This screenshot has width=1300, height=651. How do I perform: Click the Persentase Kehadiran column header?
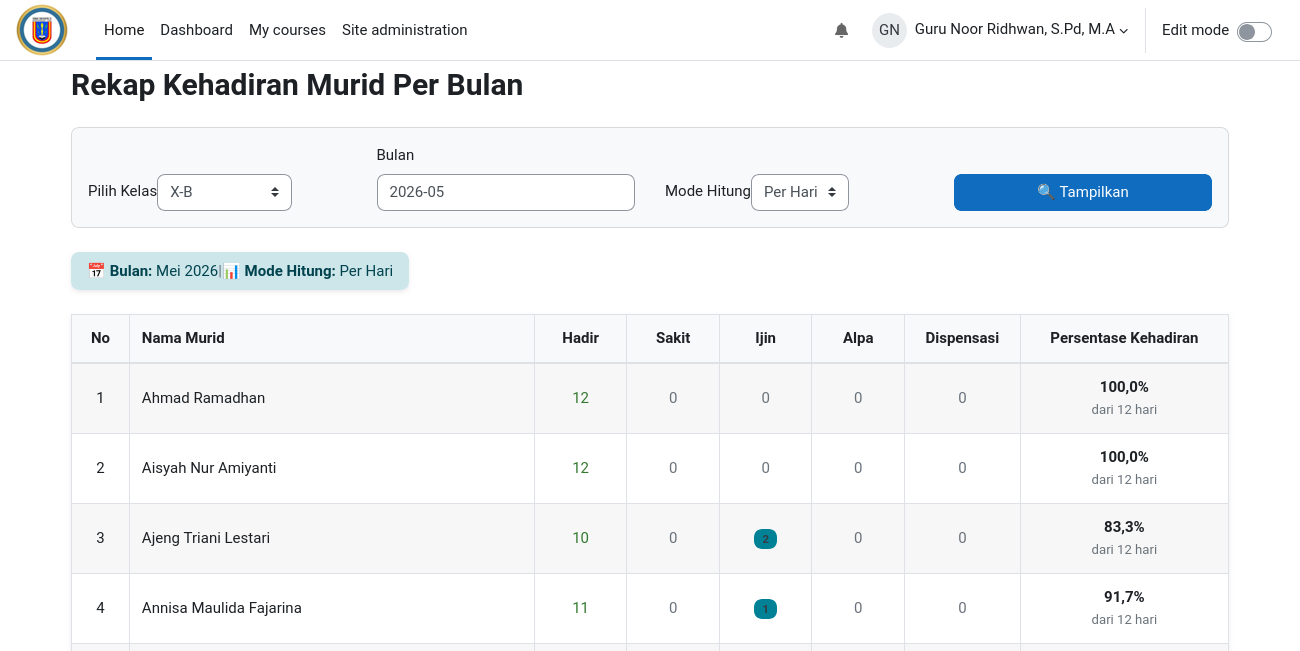[1124, 338]
